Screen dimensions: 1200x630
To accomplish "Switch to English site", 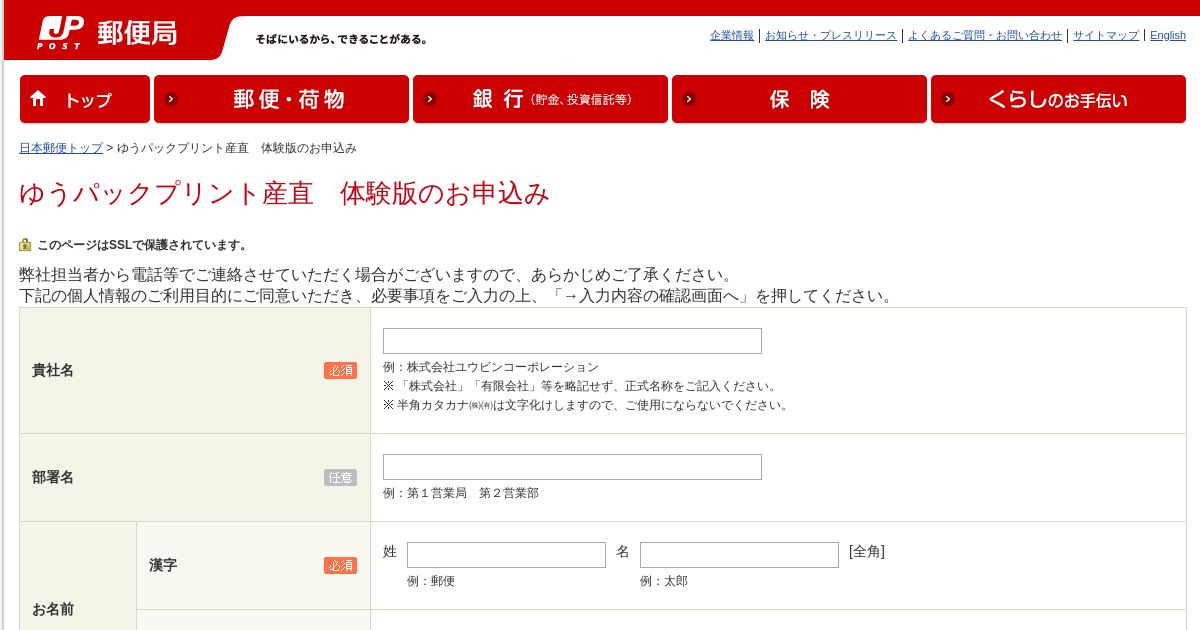I will pyautogui.click(x=1168, y=35).
